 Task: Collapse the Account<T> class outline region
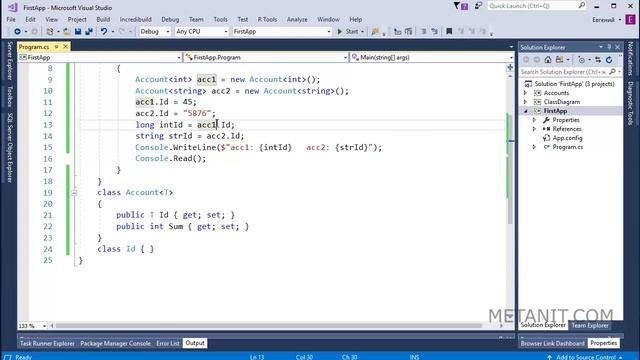[x=74, y=193]
